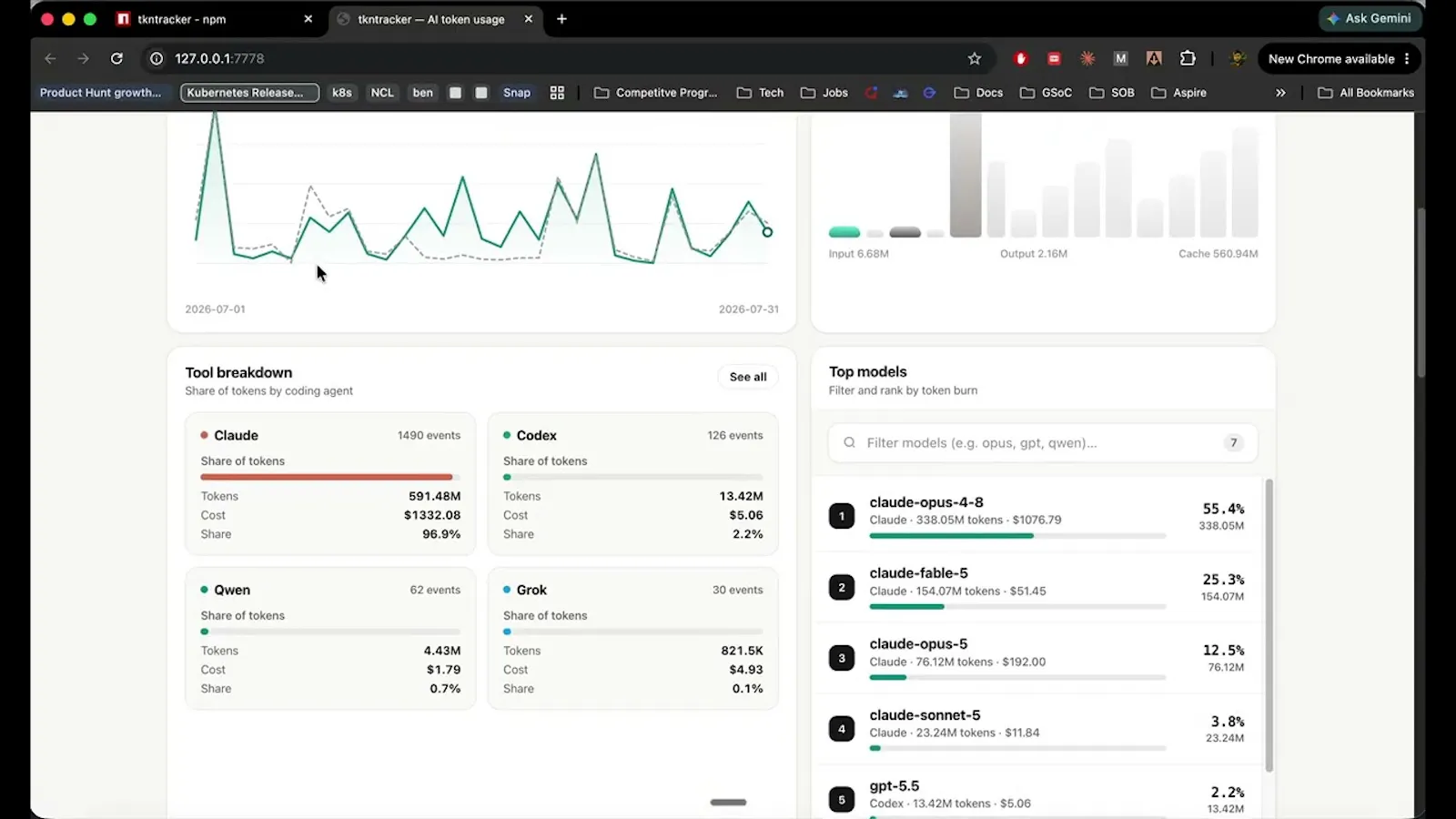Click the green Input legend pill

pyautogui.click(x=844, y=233)
